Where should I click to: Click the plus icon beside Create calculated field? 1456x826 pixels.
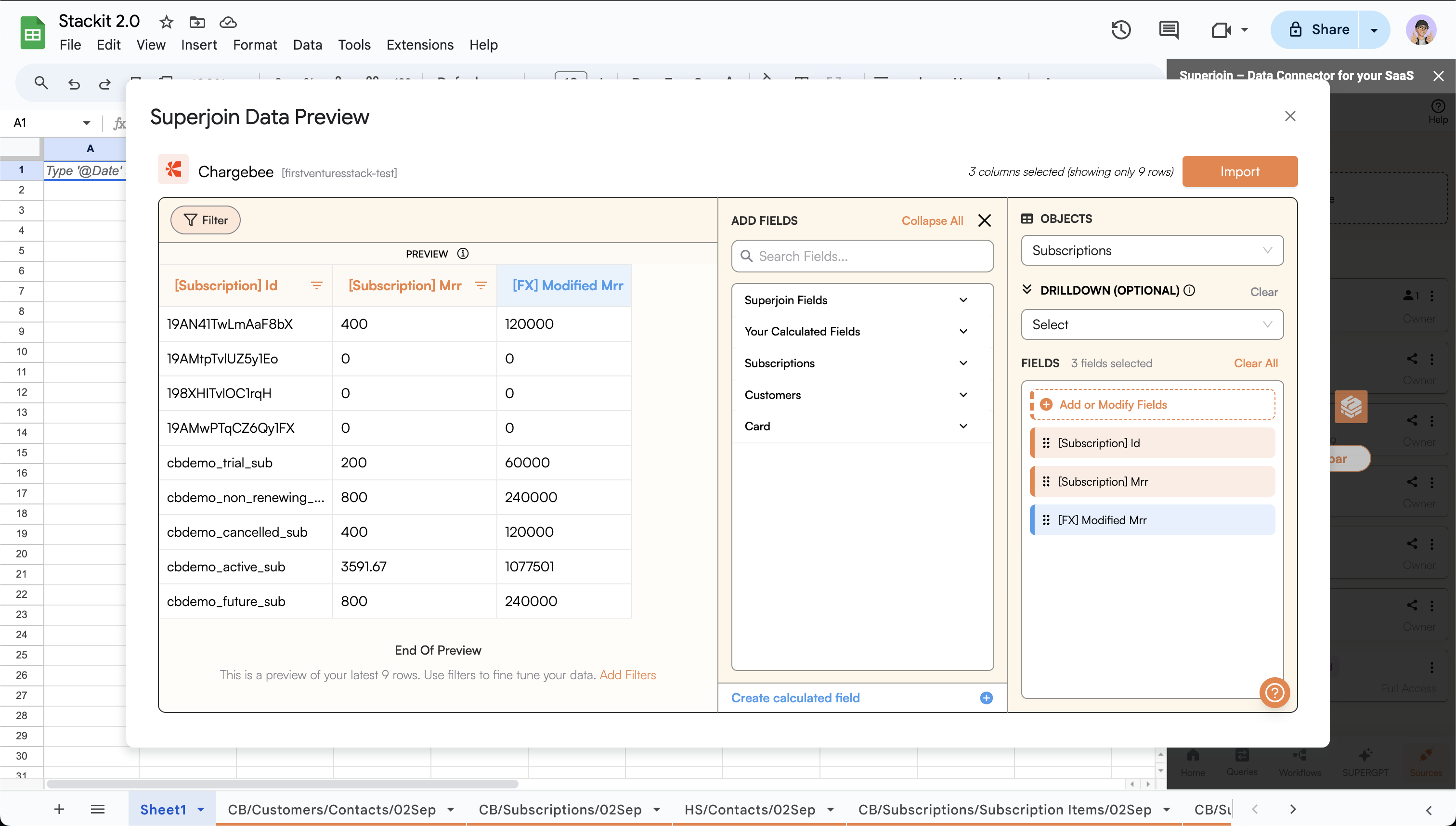pos(986,698)
